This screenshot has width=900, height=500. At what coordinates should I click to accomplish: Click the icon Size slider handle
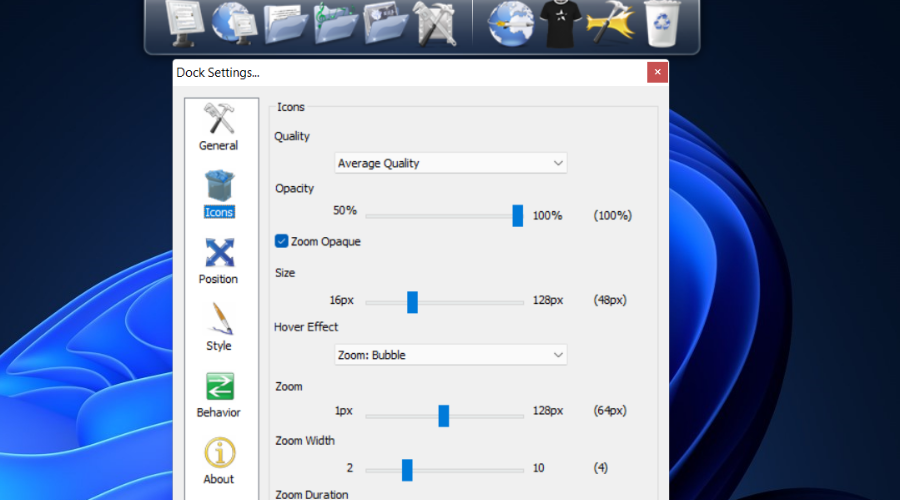[x=412, y=302]
